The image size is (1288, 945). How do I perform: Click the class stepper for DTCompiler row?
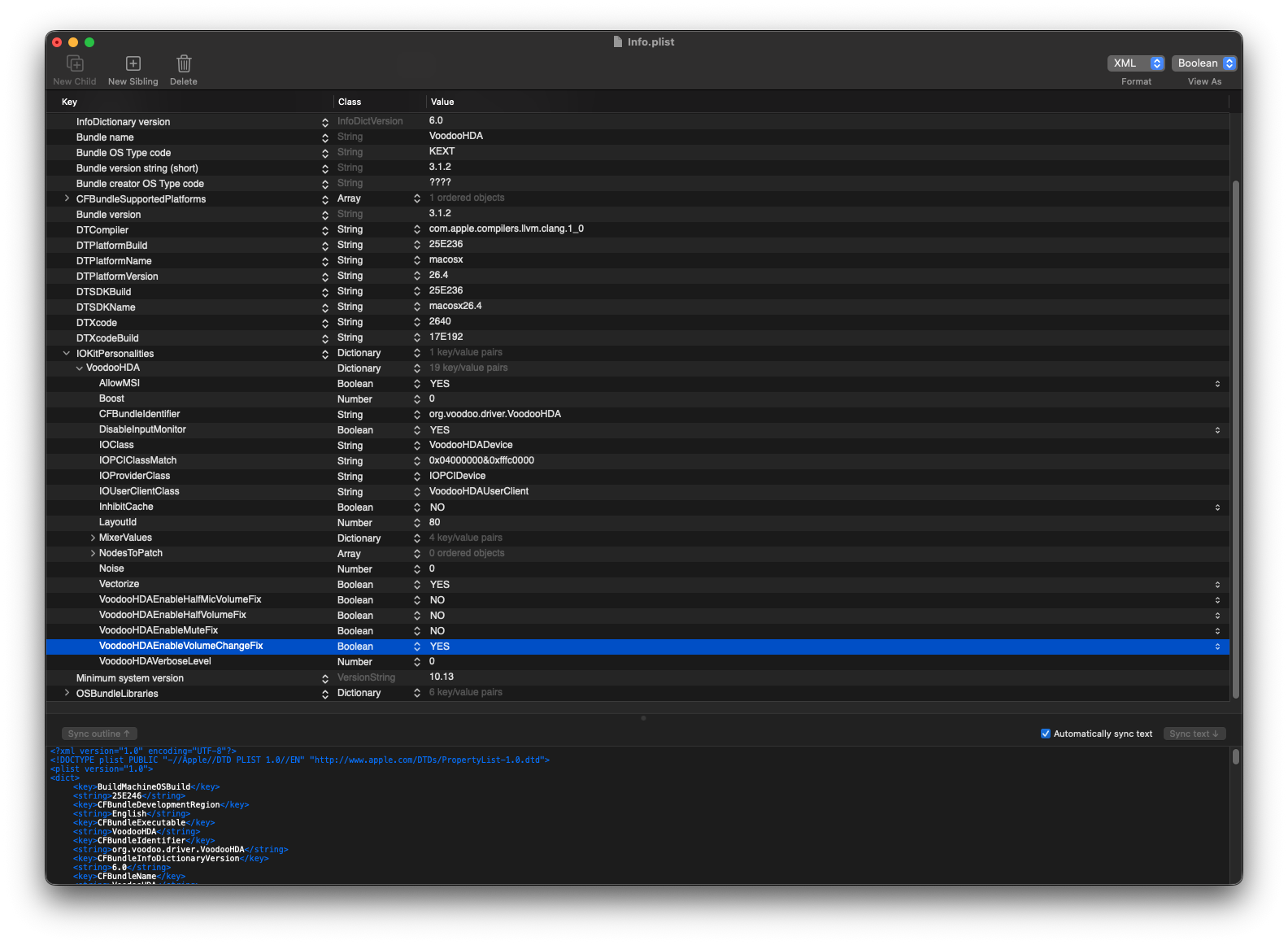tap(417, 230)
